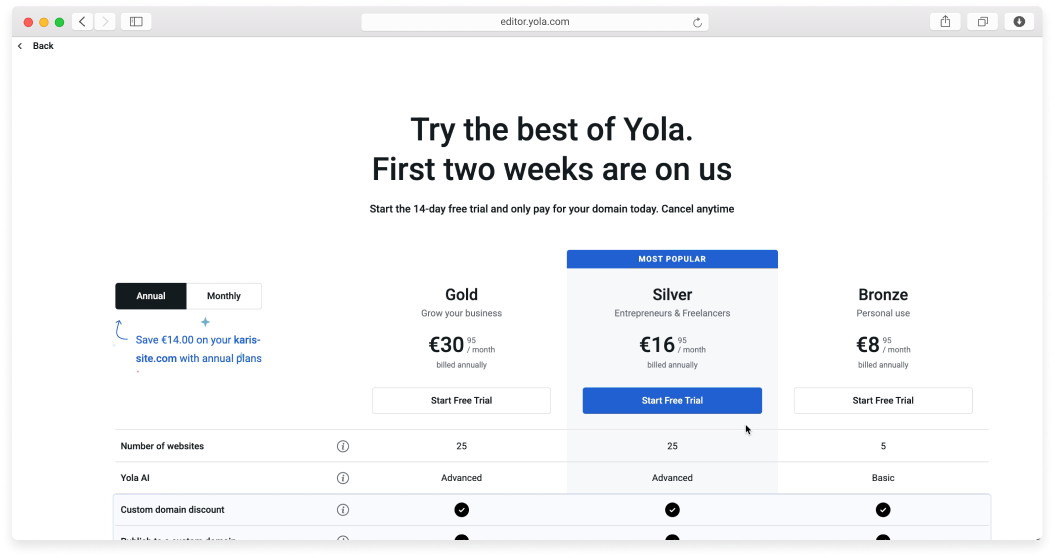
Task: Go back using the Back link
Action: coord(37,46)
